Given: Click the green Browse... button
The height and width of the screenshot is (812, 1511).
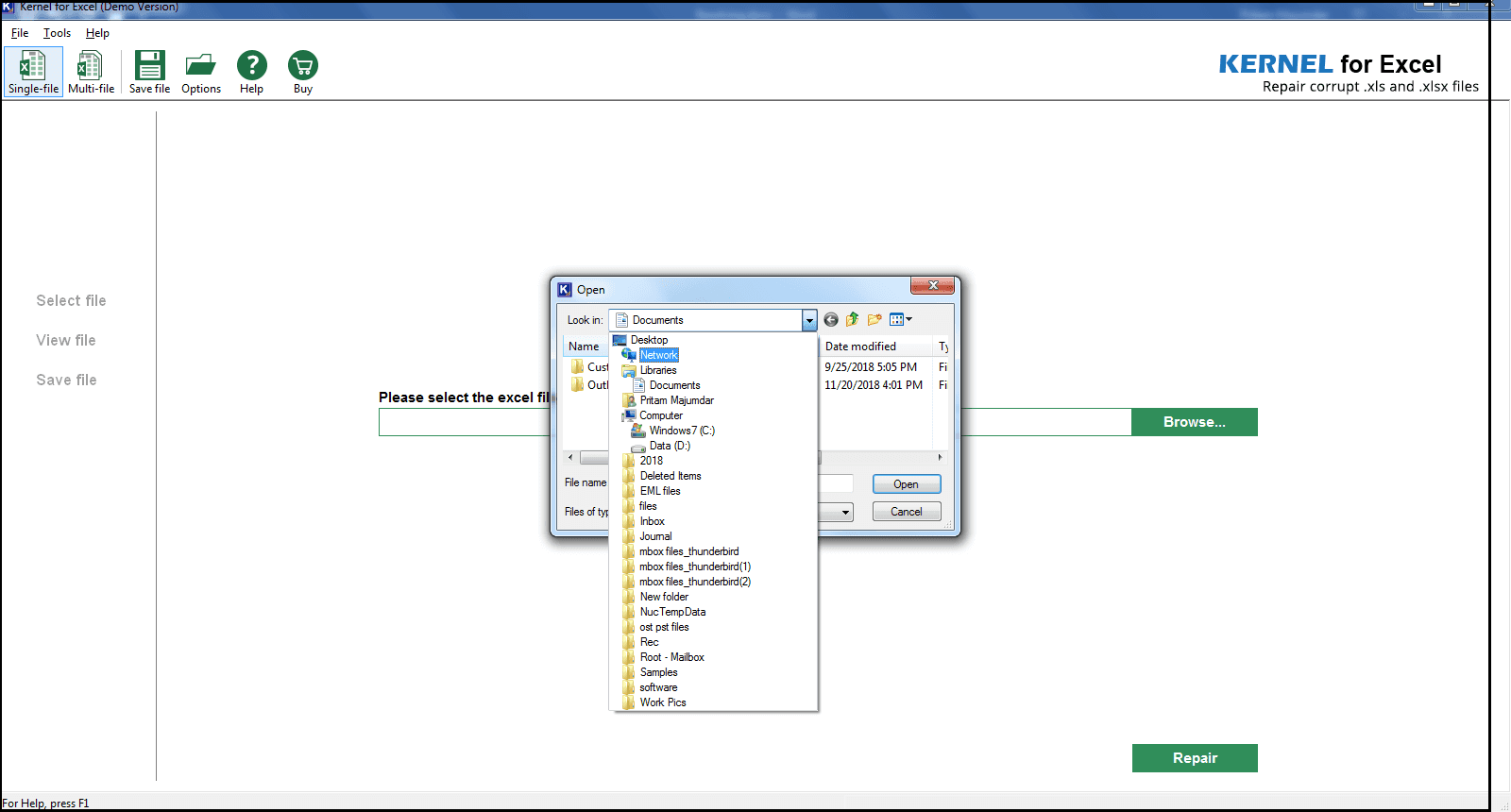Looking at the screenshot, I should tap(1195, 422).
